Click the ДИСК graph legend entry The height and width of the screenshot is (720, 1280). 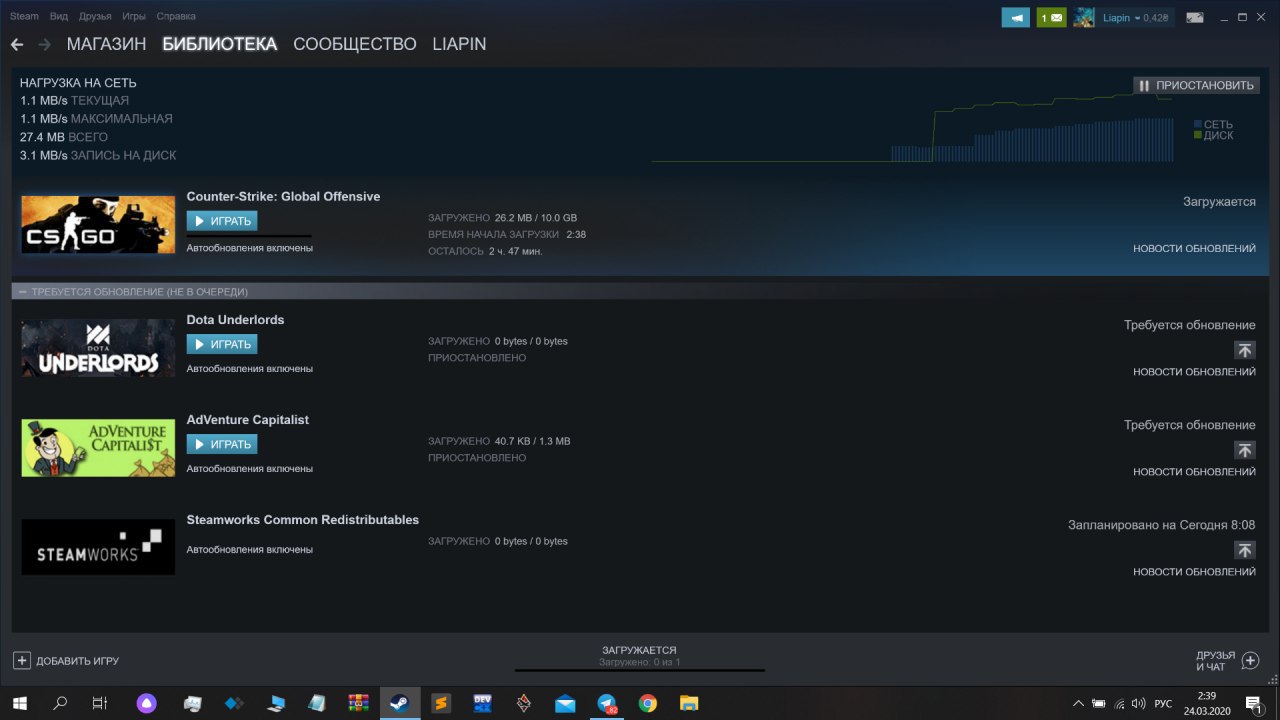click(1212, 136)
